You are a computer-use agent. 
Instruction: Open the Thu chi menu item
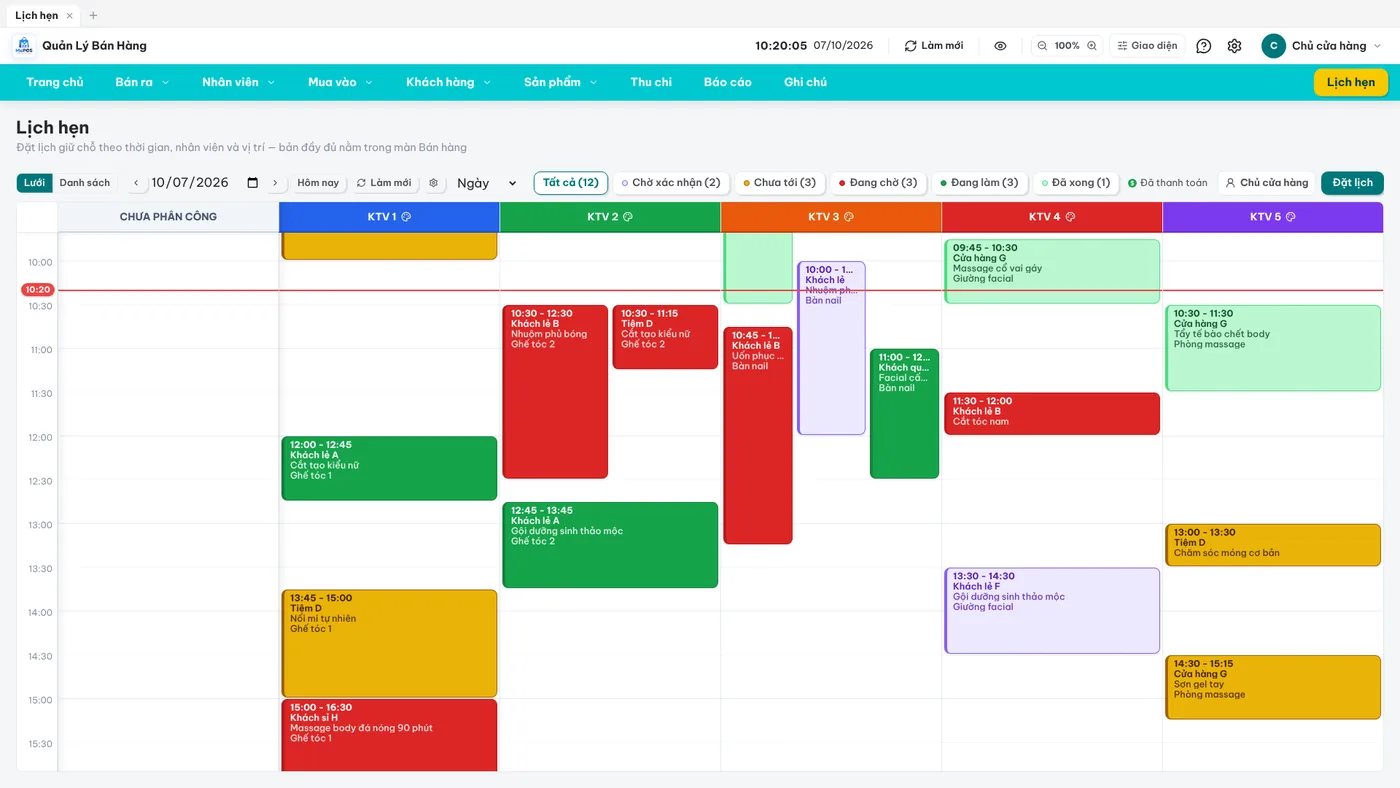(651, 82)
